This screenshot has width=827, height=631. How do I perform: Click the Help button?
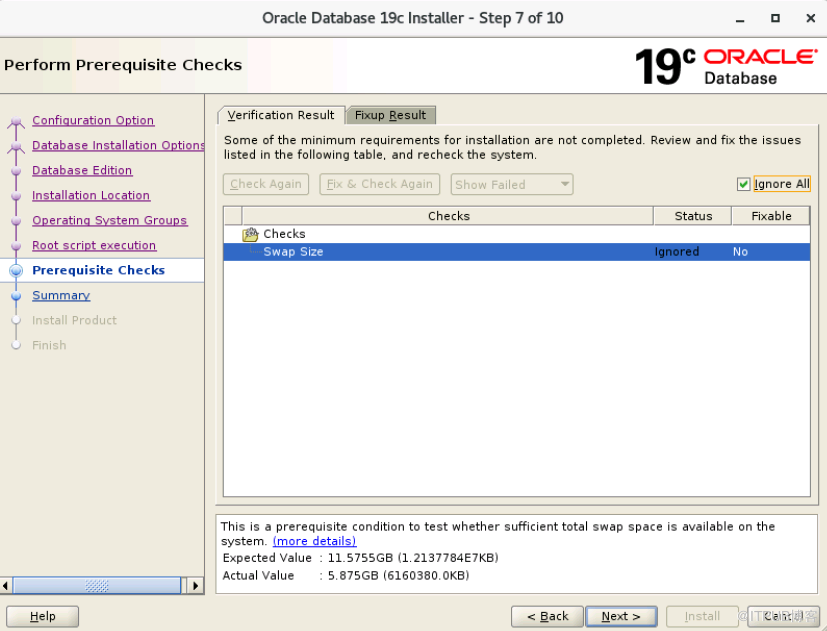(42, 616)
